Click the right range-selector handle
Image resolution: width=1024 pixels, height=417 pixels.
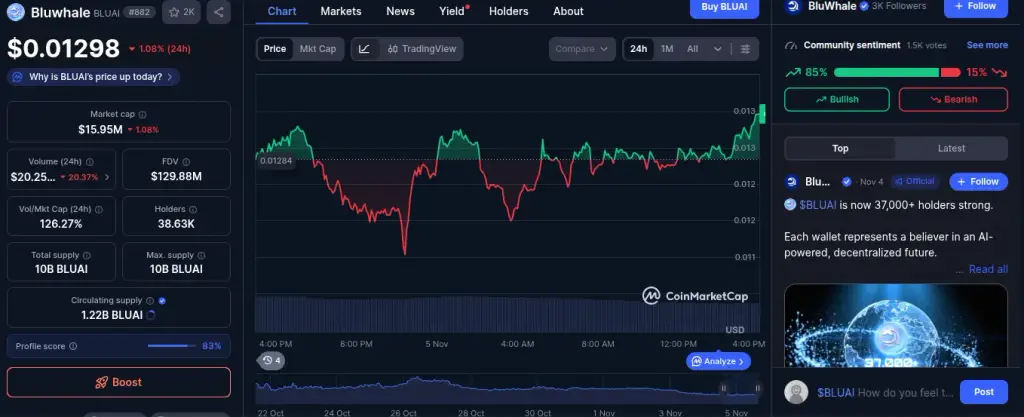tap(758, 388)
